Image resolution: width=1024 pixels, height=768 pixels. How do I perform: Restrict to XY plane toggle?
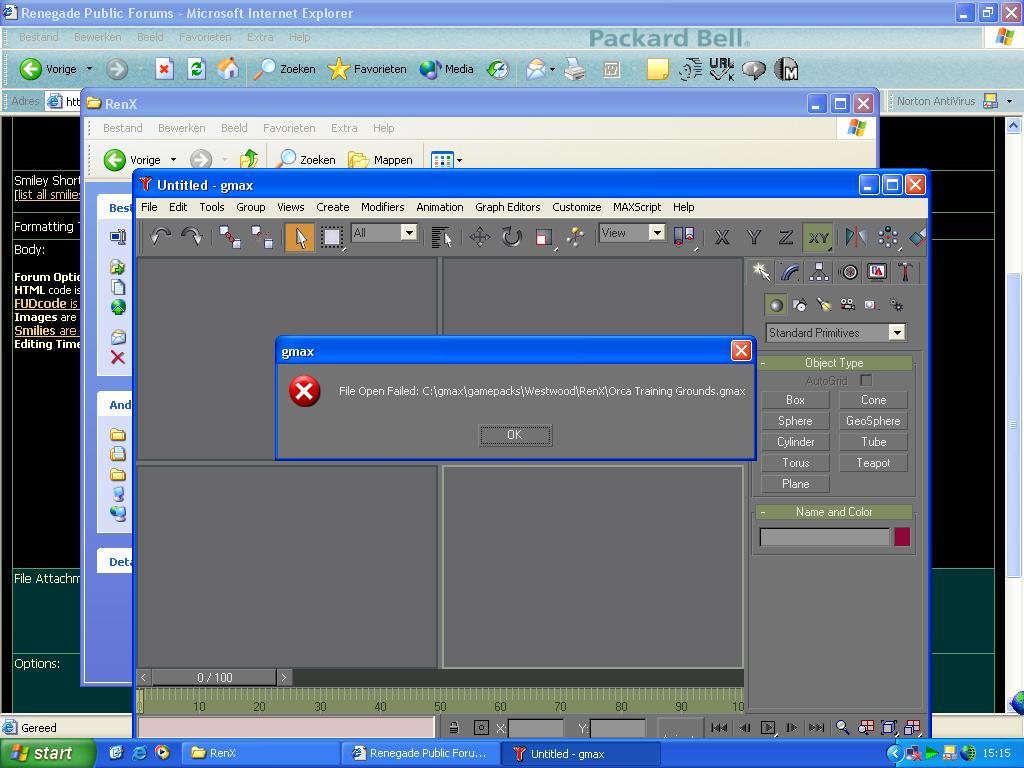click(x=818, y=237)
